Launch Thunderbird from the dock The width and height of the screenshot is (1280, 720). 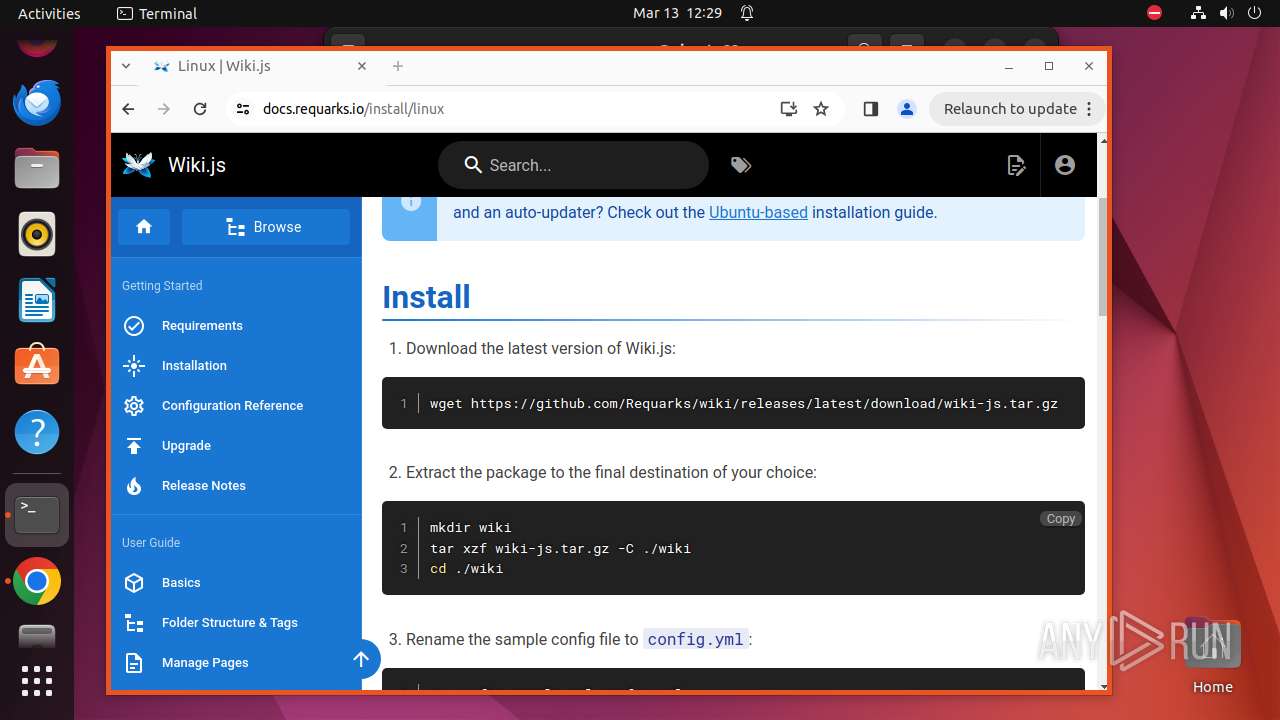click(37, 102)
